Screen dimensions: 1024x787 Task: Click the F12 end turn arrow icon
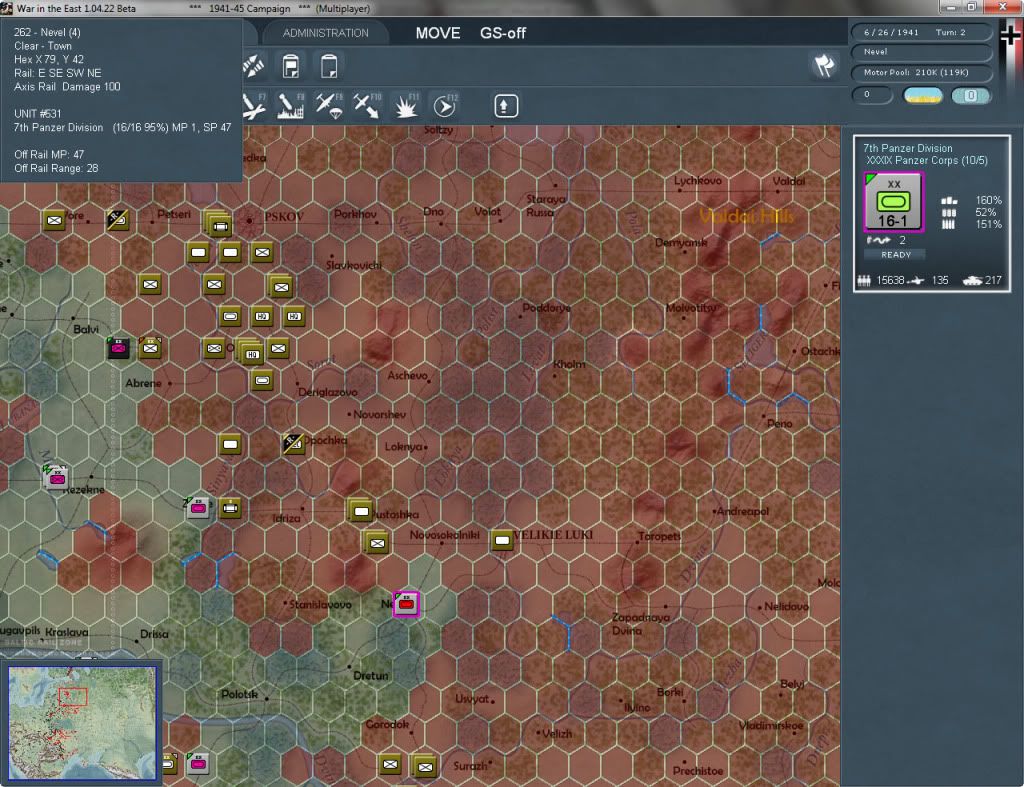tap(445, 106)
